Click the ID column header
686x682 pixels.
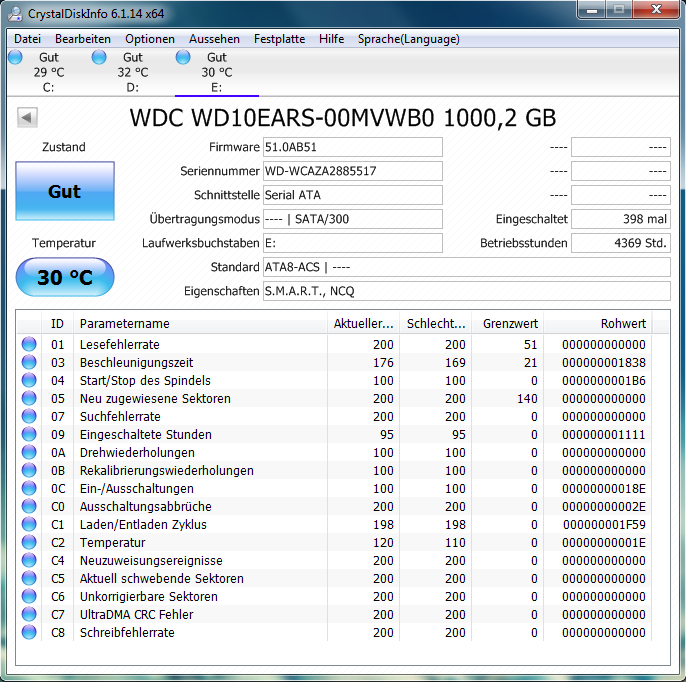pos(57,324)
